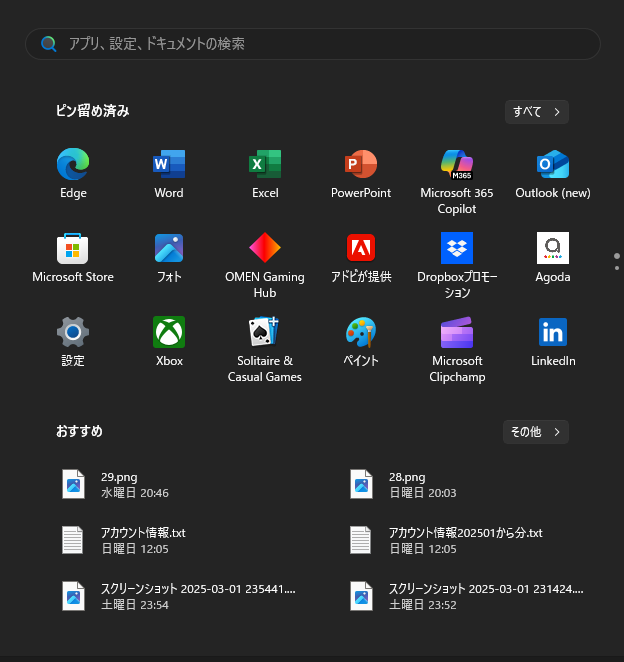Jump to second pinned page dot

[x=617, y=268]
